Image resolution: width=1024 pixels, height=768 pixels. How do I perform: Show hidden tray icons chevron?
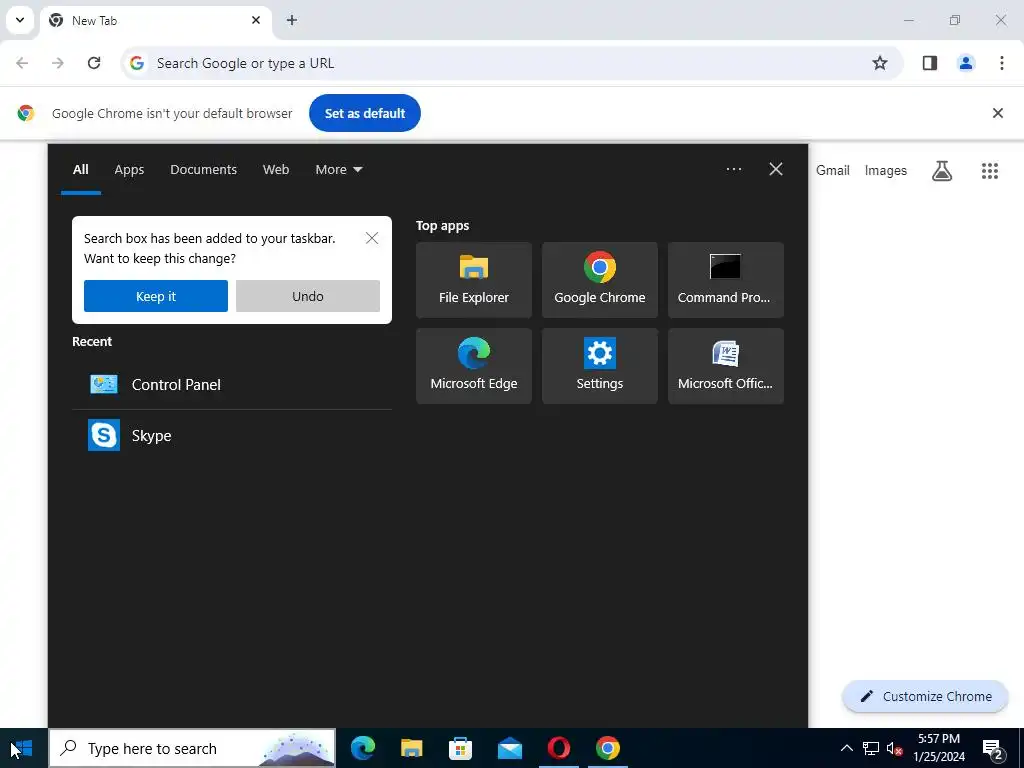coord(846,748)
